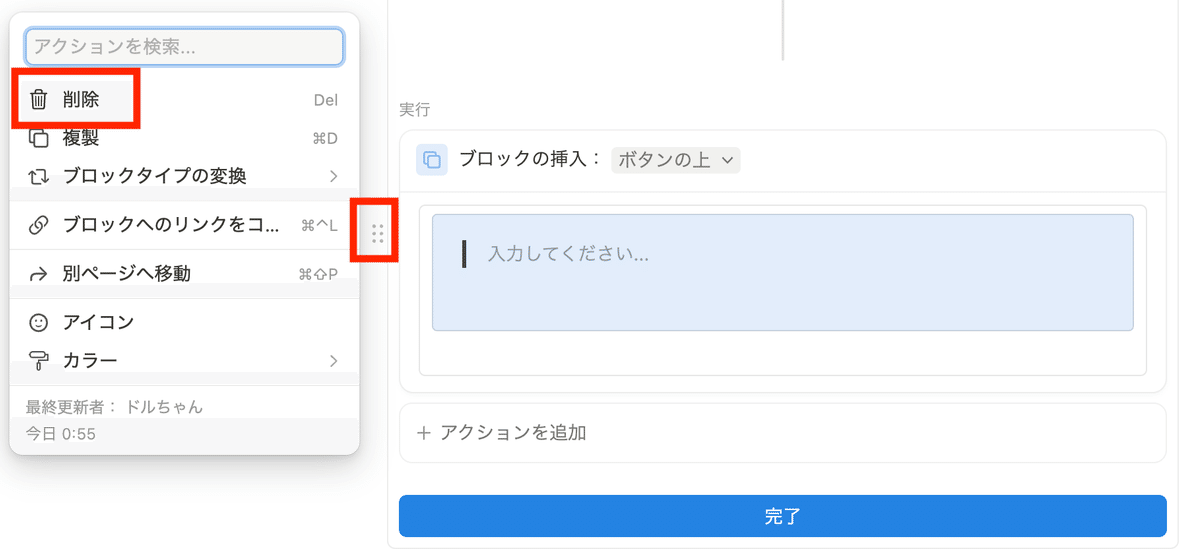This screenshot has width=1200, height=549.
Task: Click the plus icon in アクションを追加
Action: tap(424, 433)
